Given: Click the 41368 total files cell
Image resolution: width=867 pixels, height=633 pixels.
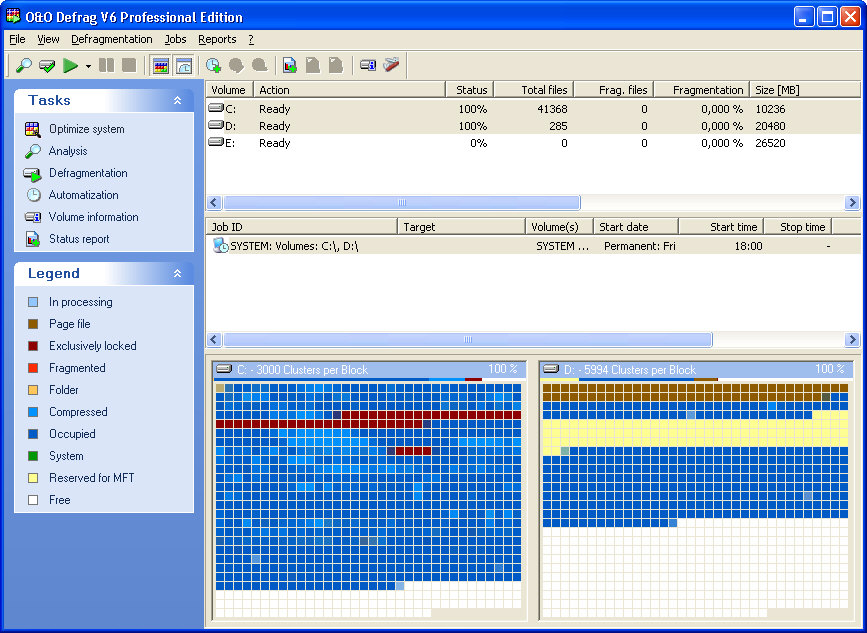Looking at the screenshot, I should (552, 109).
